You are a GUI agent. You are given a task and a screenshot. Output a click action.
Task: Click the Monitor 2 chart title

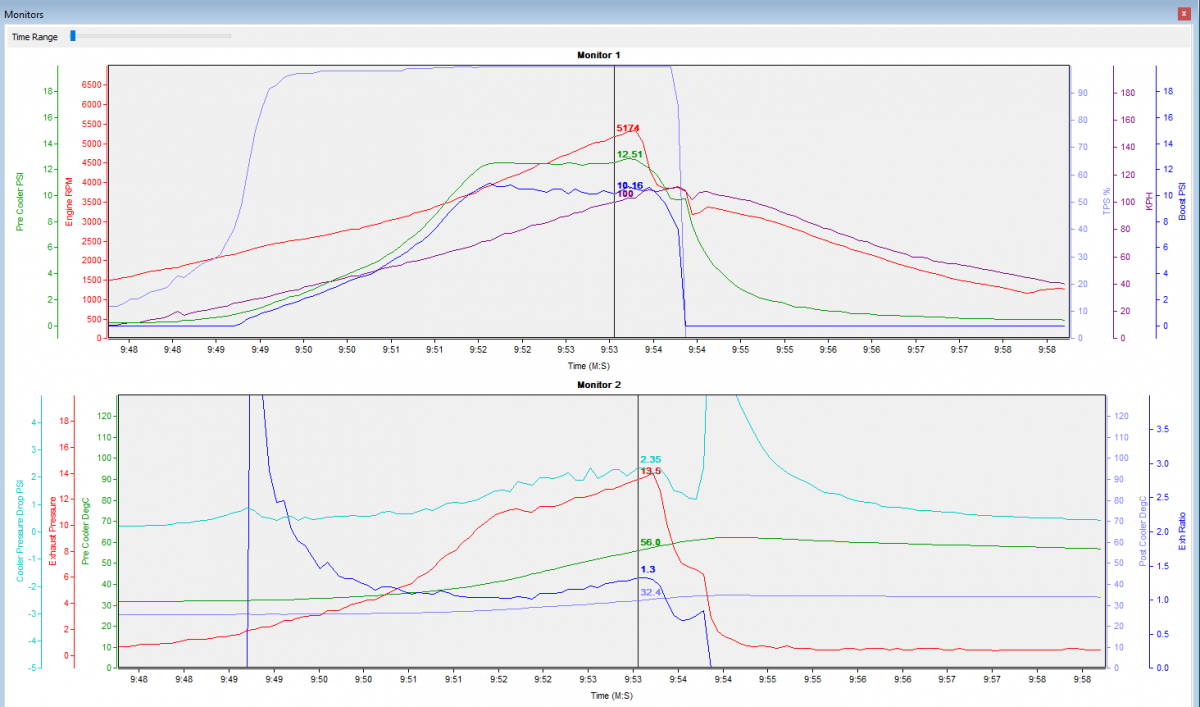point(599,384)
